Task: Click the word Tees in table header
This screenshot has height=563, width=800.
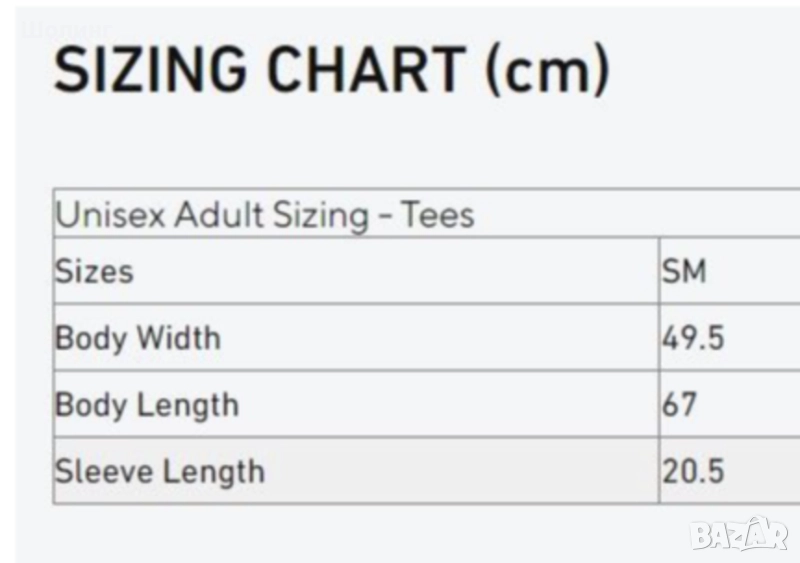Action: click(438, 215)
